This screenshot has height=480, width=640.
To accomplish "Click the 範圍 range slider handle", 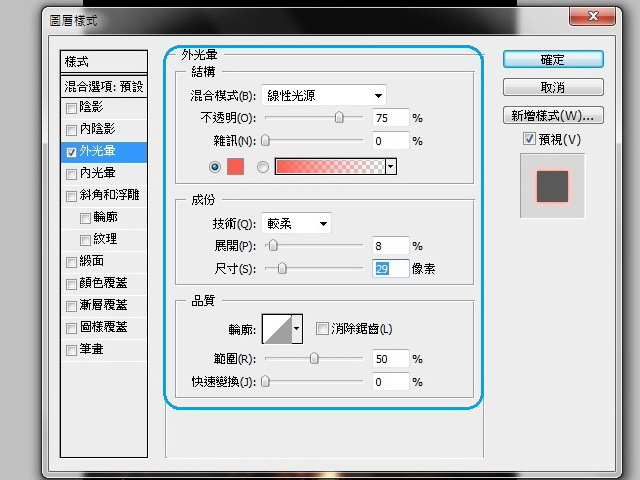I will 314,358.
